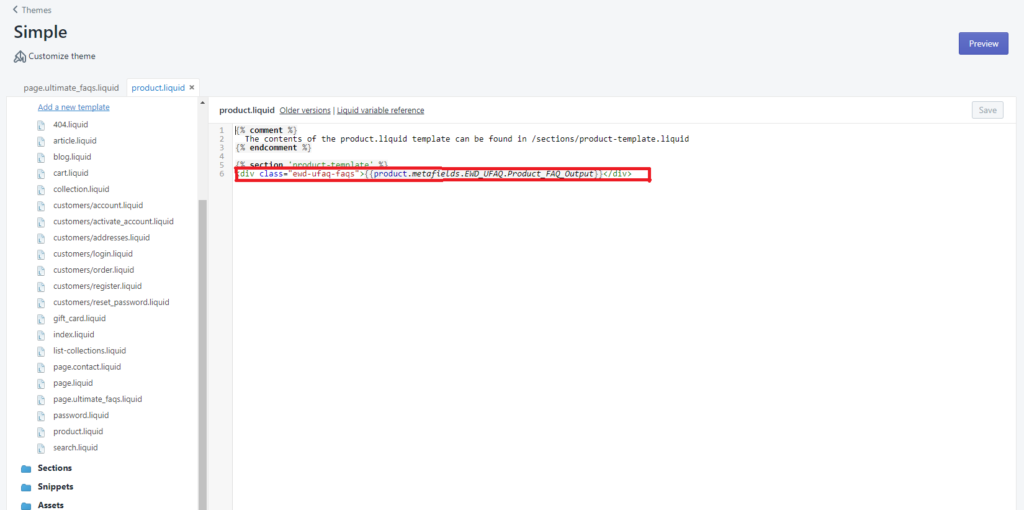This screenshot has width=1024, height=510.
Task: Expand the Snippets folder
Action: click(56, 487)
